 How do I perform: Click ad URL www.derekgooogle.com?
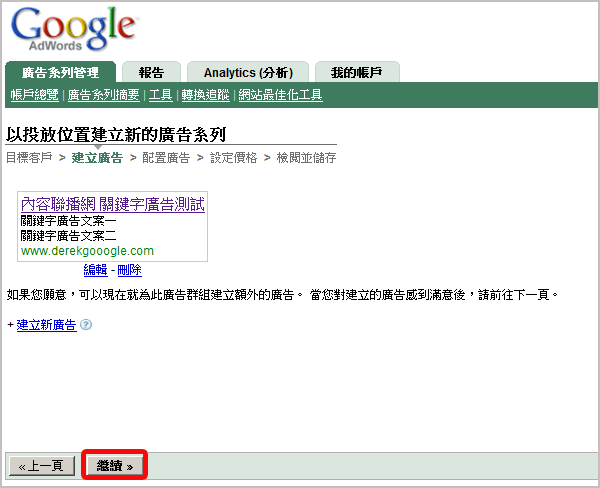click(87, 251)
